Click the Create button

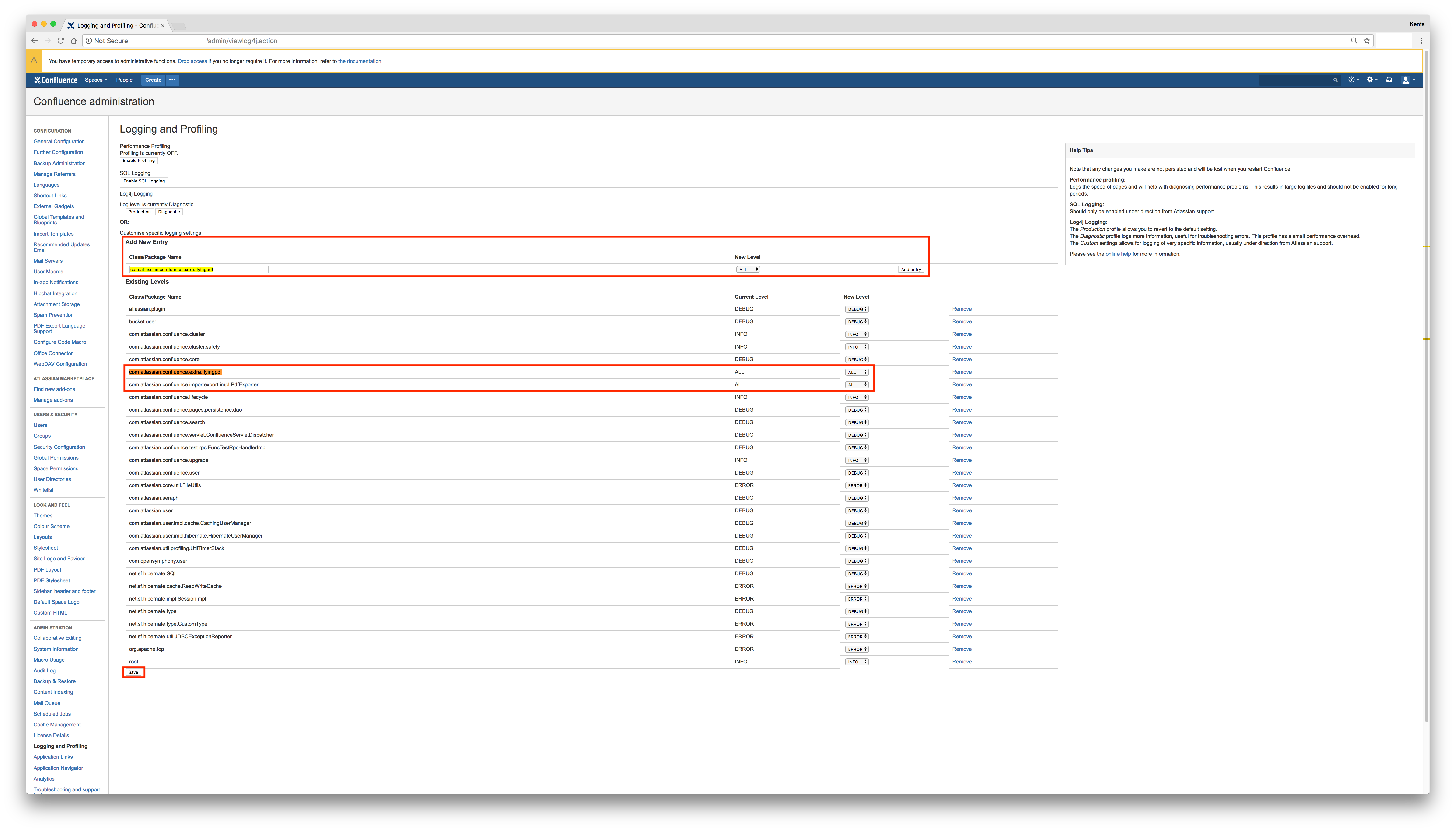pyautogui.click(x=153, y=80)
